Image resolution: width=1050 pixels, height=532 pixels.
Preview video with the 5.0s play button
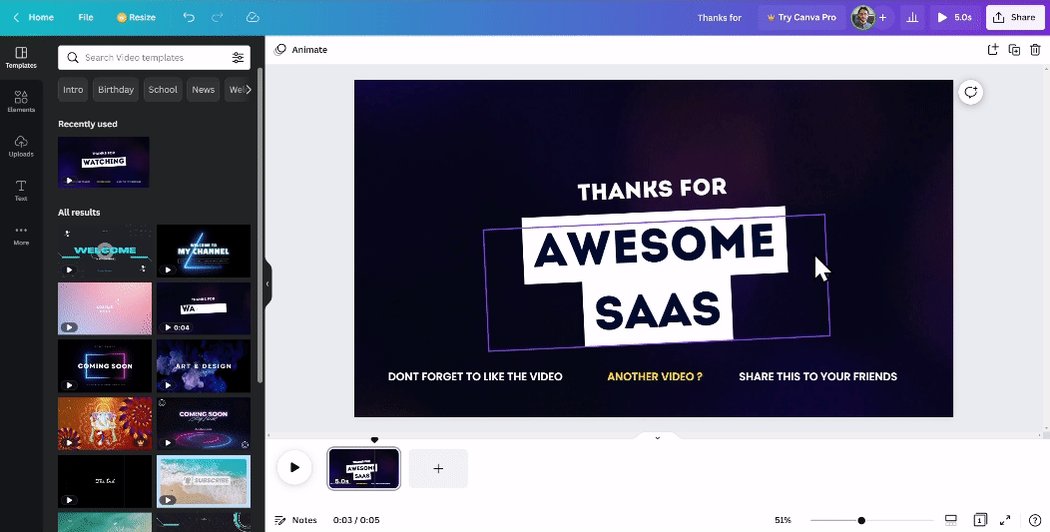[x=955, y=17]
